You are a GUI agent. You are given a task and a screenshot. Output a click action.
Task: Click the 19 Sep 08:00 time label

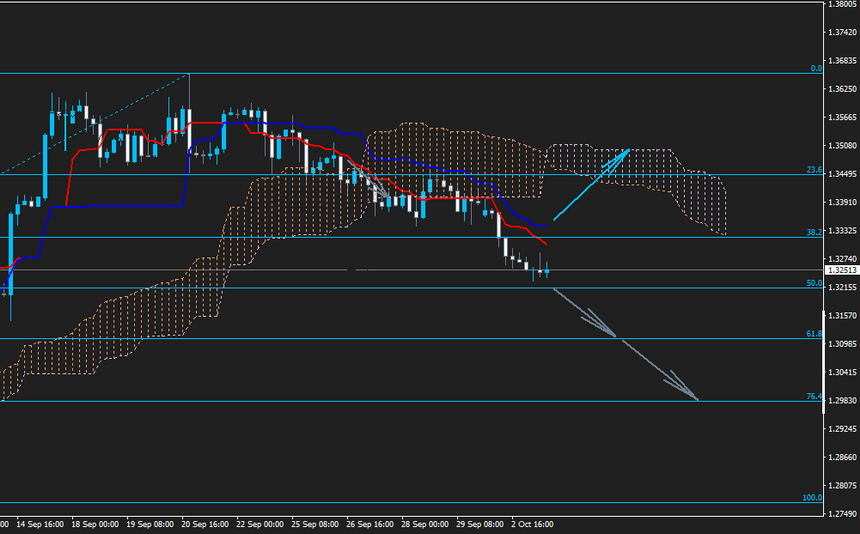tap(150, 525)
